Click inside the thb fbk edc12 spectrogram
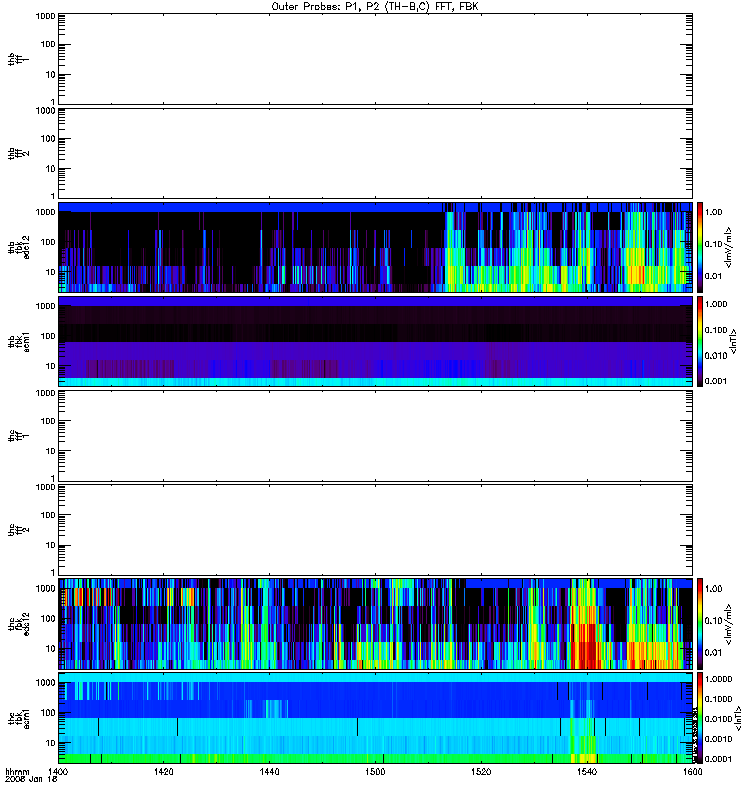Viewport: 750px width, 800px height. click(376, 247)
